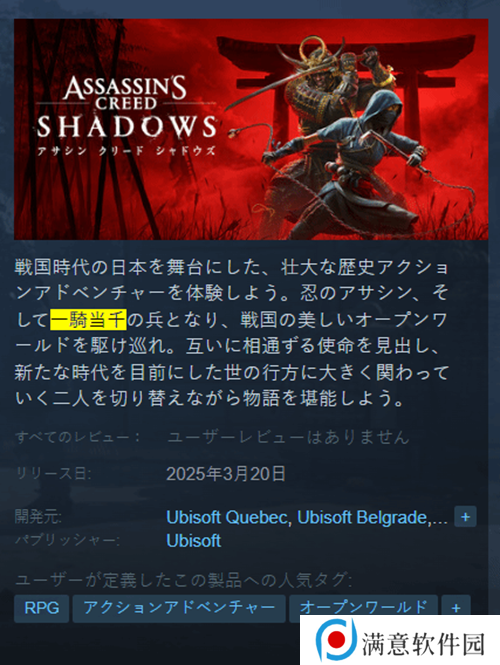Expand more popular tags plus button

click(456, 608)
